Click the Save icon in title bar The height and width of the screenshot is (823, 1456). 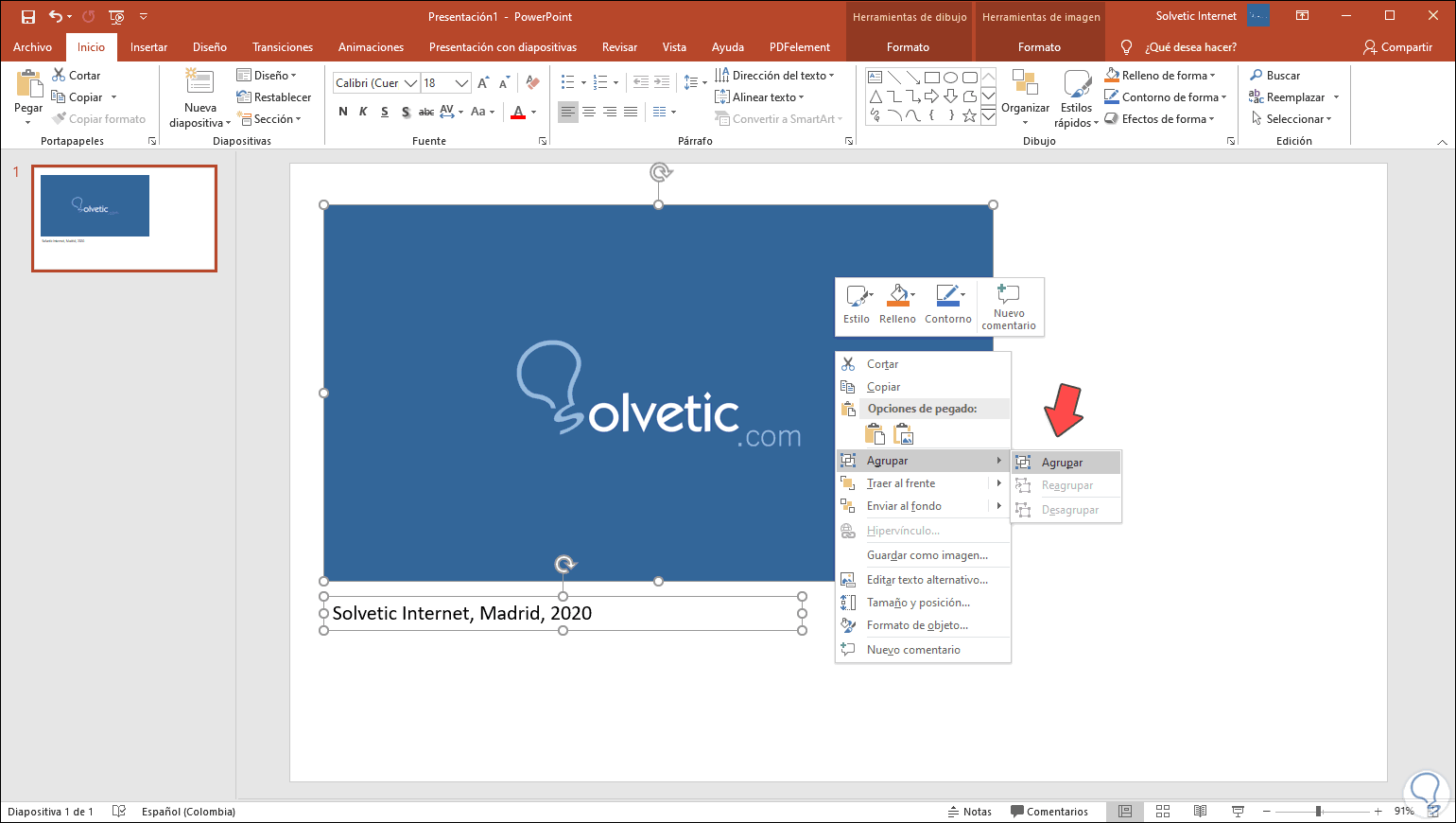(x=28, y=17)
